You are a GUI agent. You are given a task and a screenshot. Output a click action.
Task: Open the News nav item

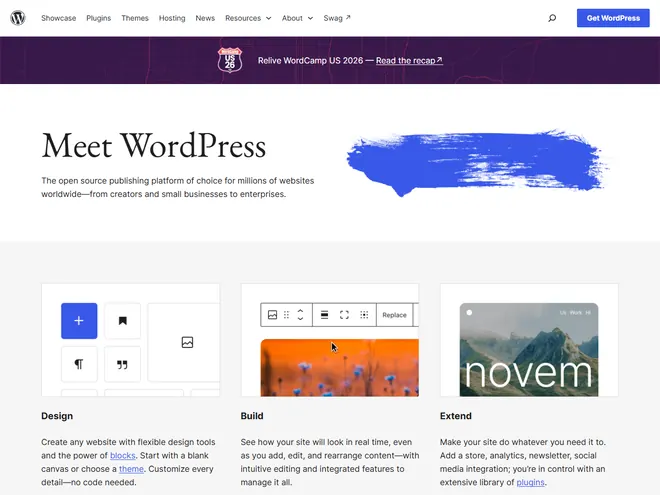[205, 18]
